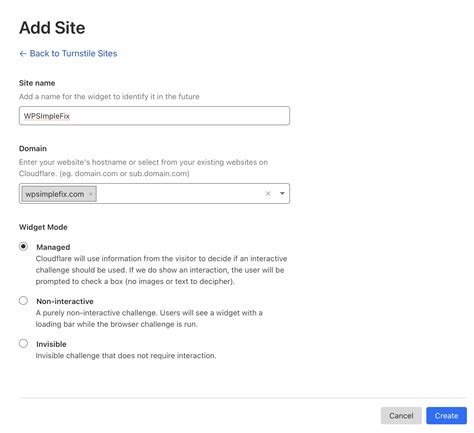Enable the Invisible radio button
Image resolution: width=474 pixels, height=433 pixels.
(x=23, y=343)
